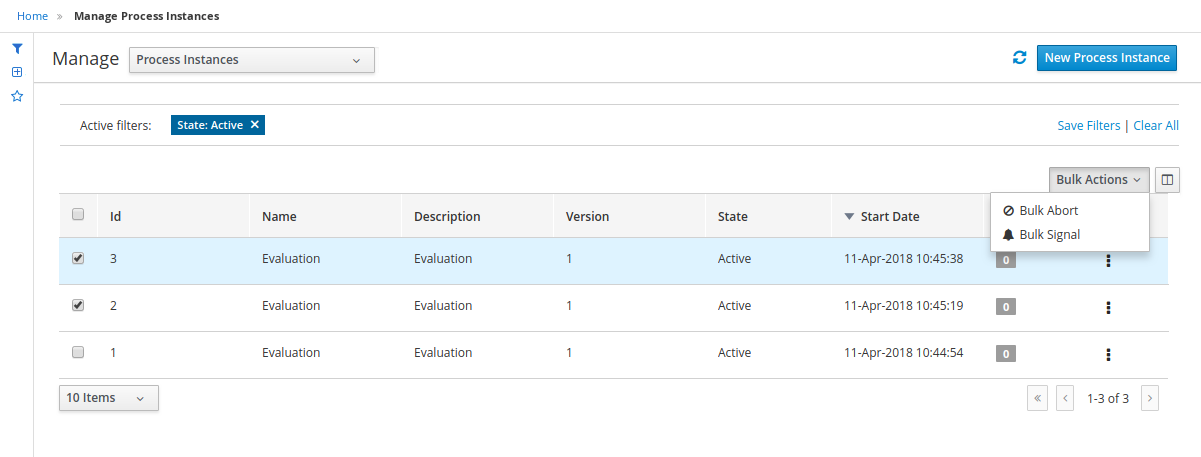Remove the State: Active filter chip
This screenshot has width=1201, height=457.
(255, 125)
